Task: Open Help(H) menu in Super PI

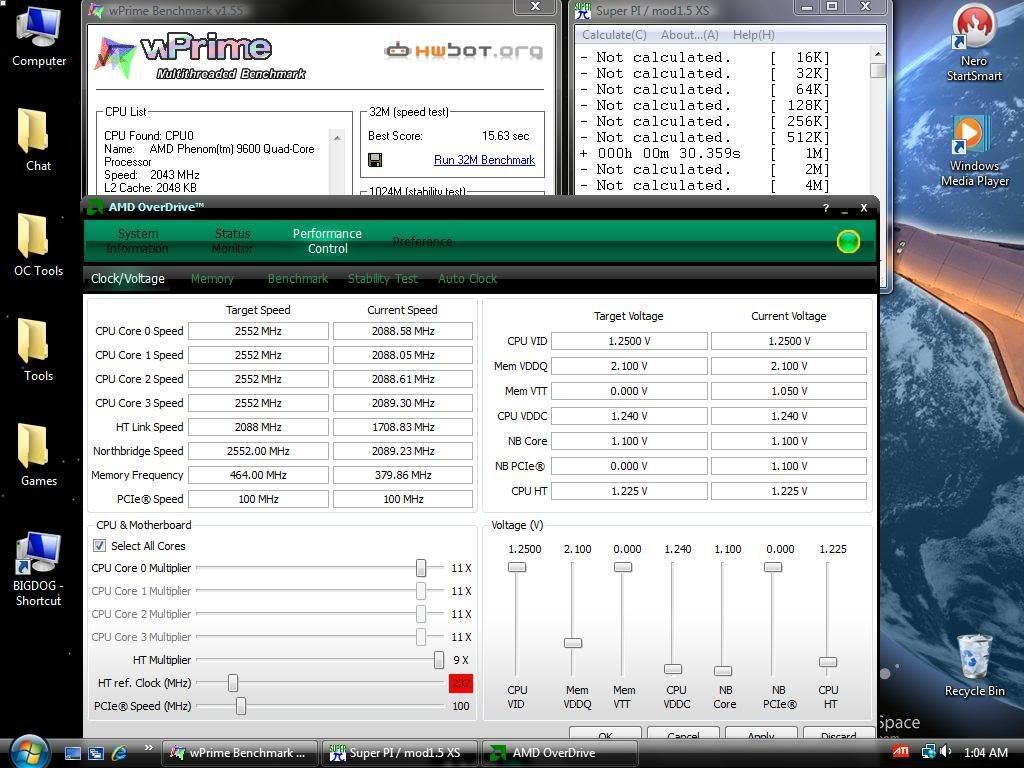Action: (x=754, y=35)
